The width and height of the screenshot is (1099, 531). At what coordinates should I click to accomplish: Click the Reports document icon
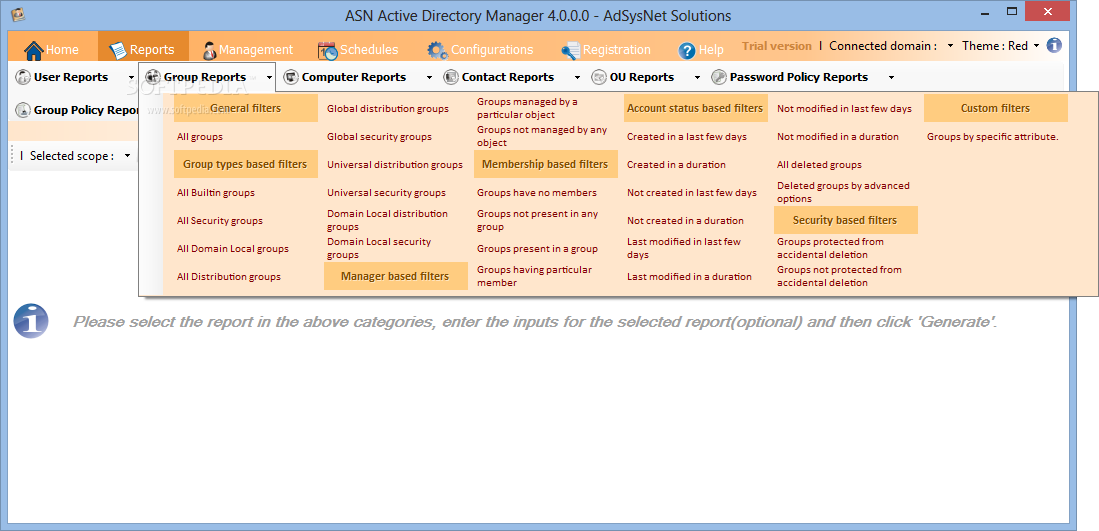[x=118, y=50]
